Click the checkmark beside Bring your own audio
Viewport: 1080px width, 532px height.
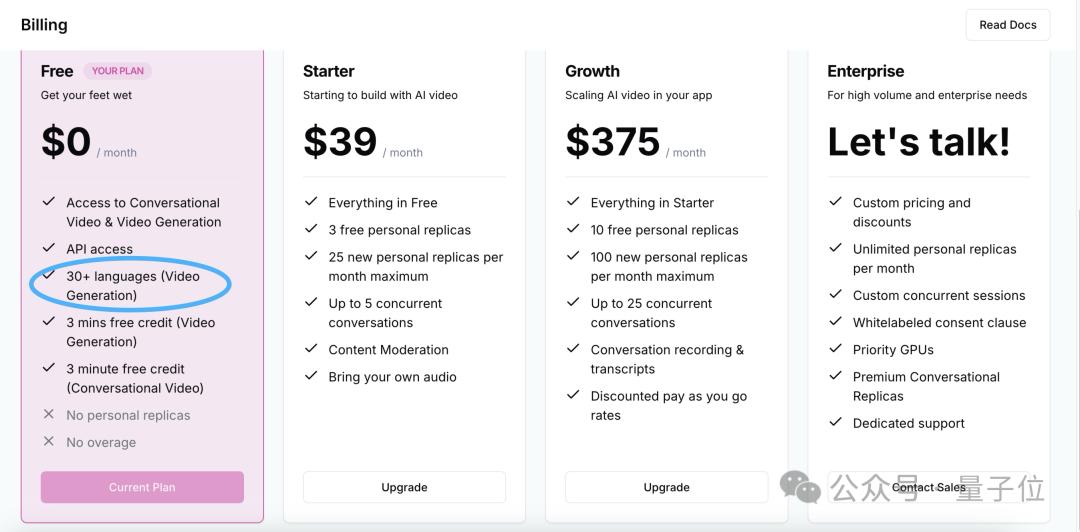pos(311,376)
